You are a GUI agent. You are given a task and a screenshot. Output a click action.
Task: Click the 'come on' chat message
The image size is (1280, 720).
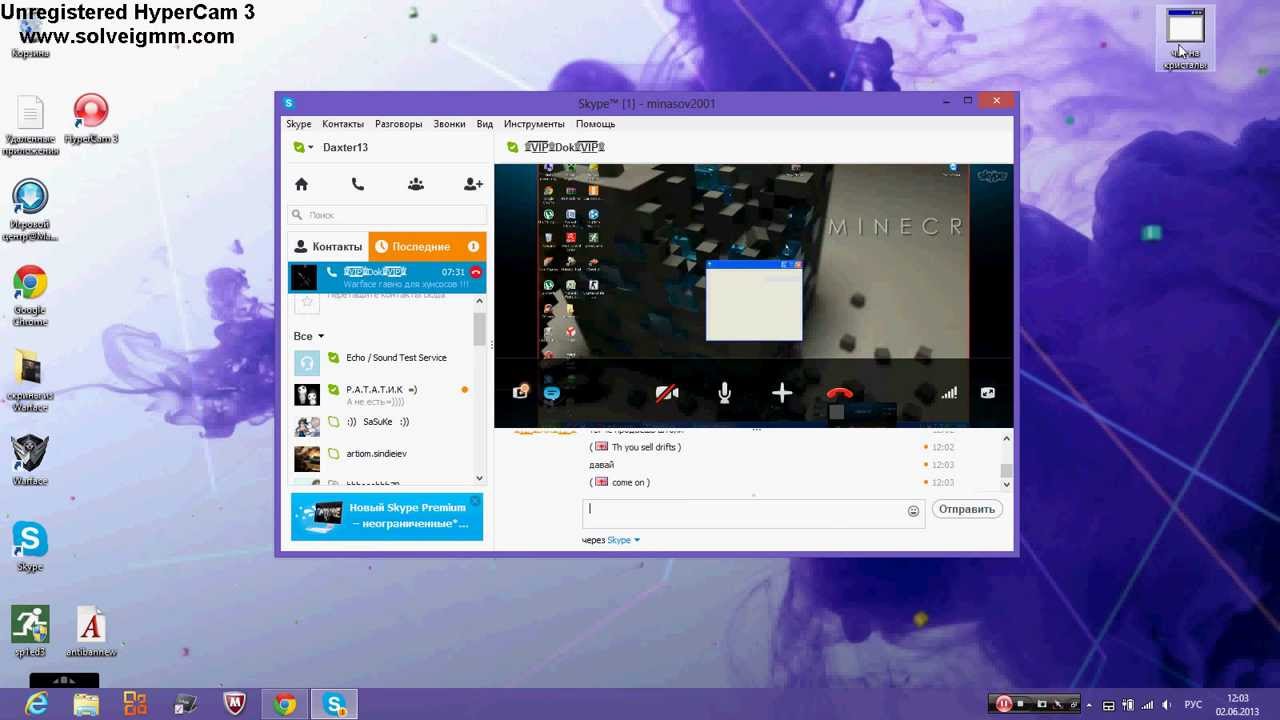click(x=619, y=482)
